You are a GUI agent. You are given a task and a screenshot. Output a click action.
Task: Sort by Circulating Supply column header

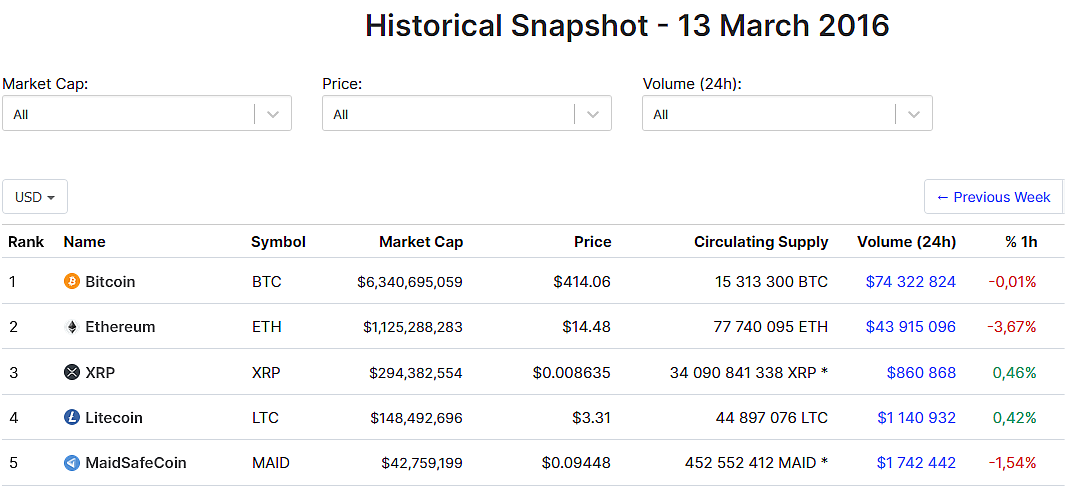coord(761,242)
